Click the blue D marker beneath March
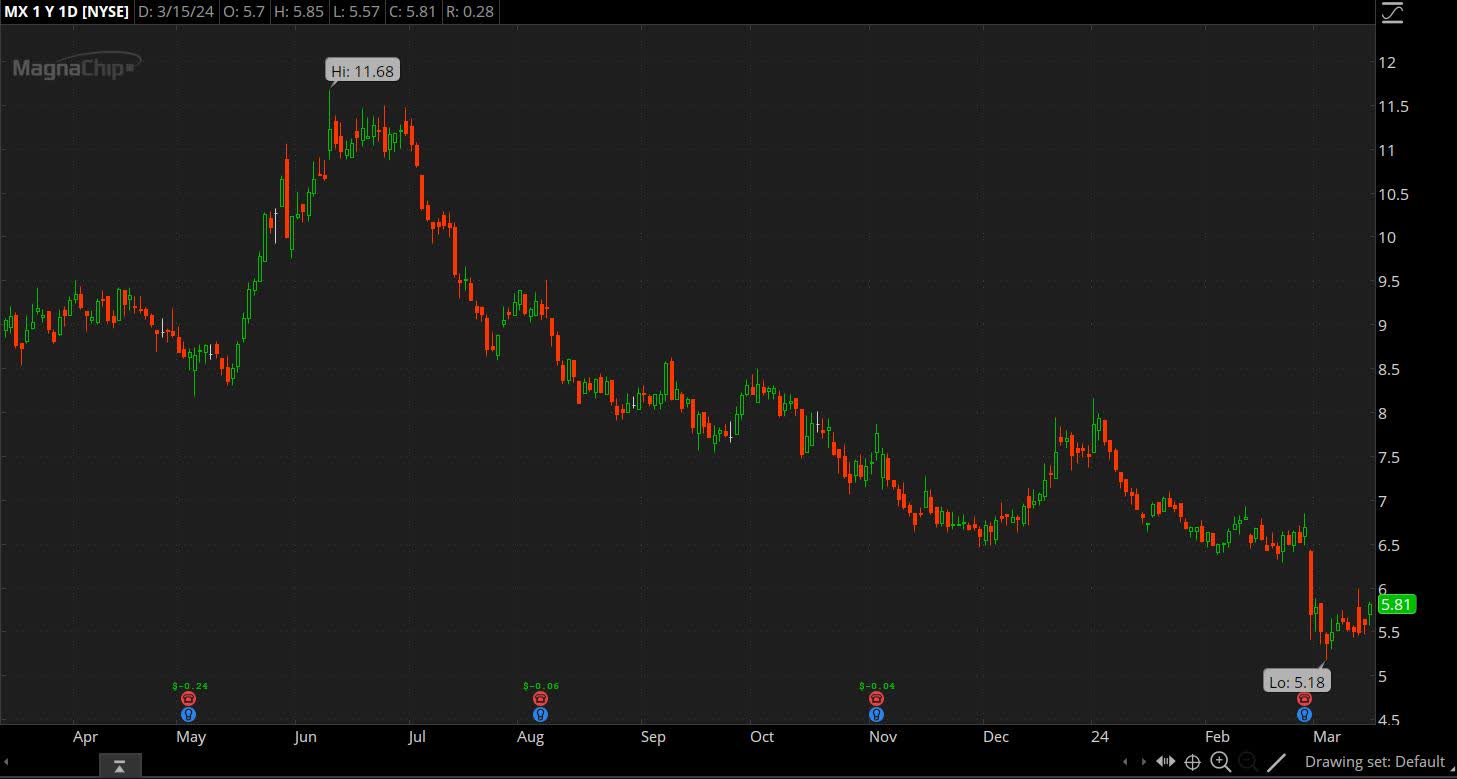 [x=1303, y=714]
